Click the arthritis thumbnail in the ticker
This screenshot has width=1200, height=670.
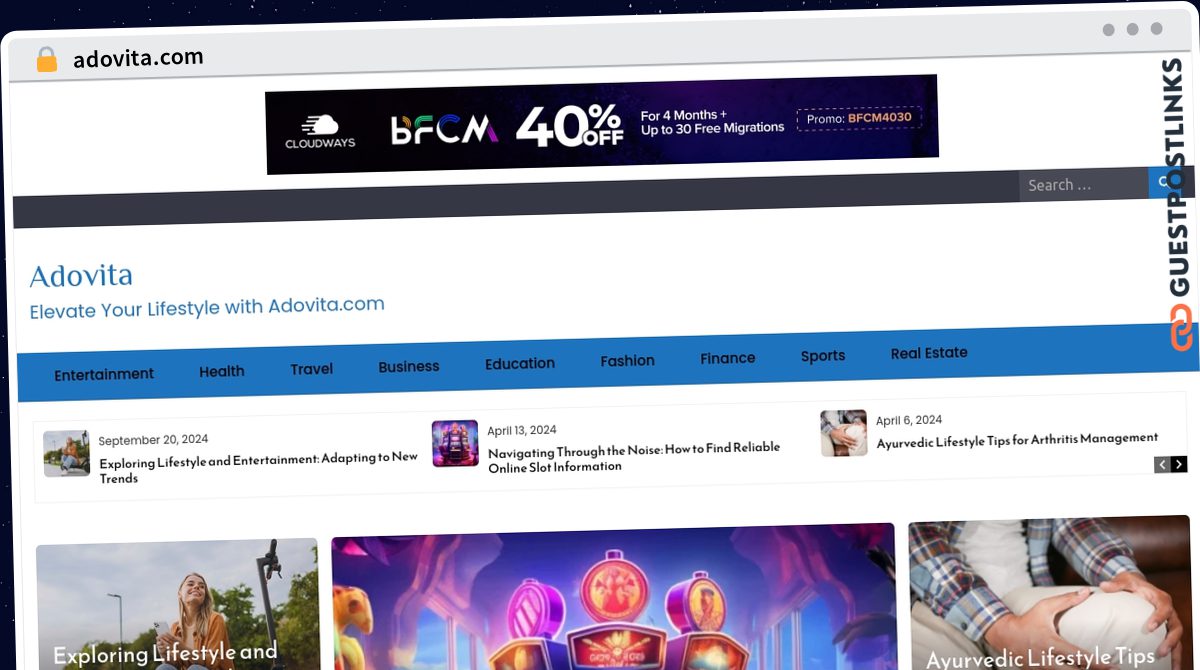pyautogui.click(x=844, y=433)
